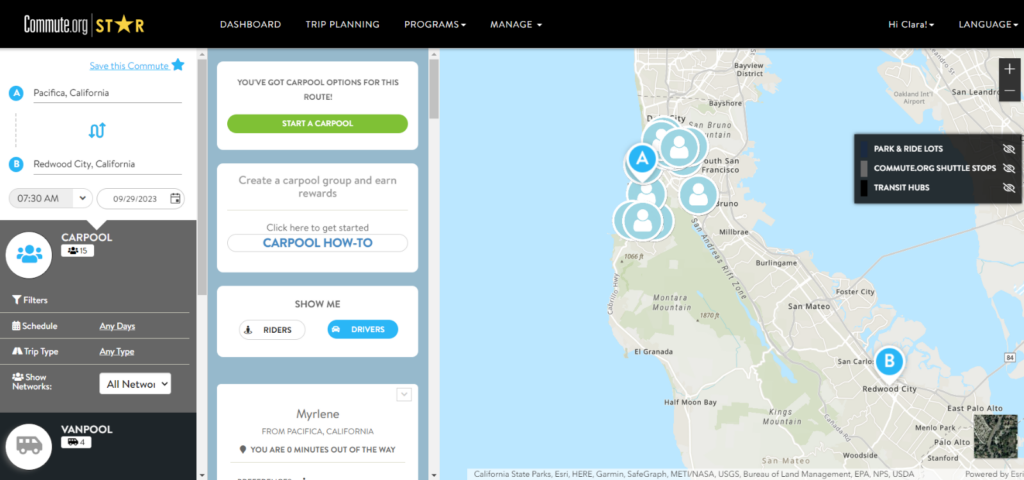Zoom in on the map

1010,69
